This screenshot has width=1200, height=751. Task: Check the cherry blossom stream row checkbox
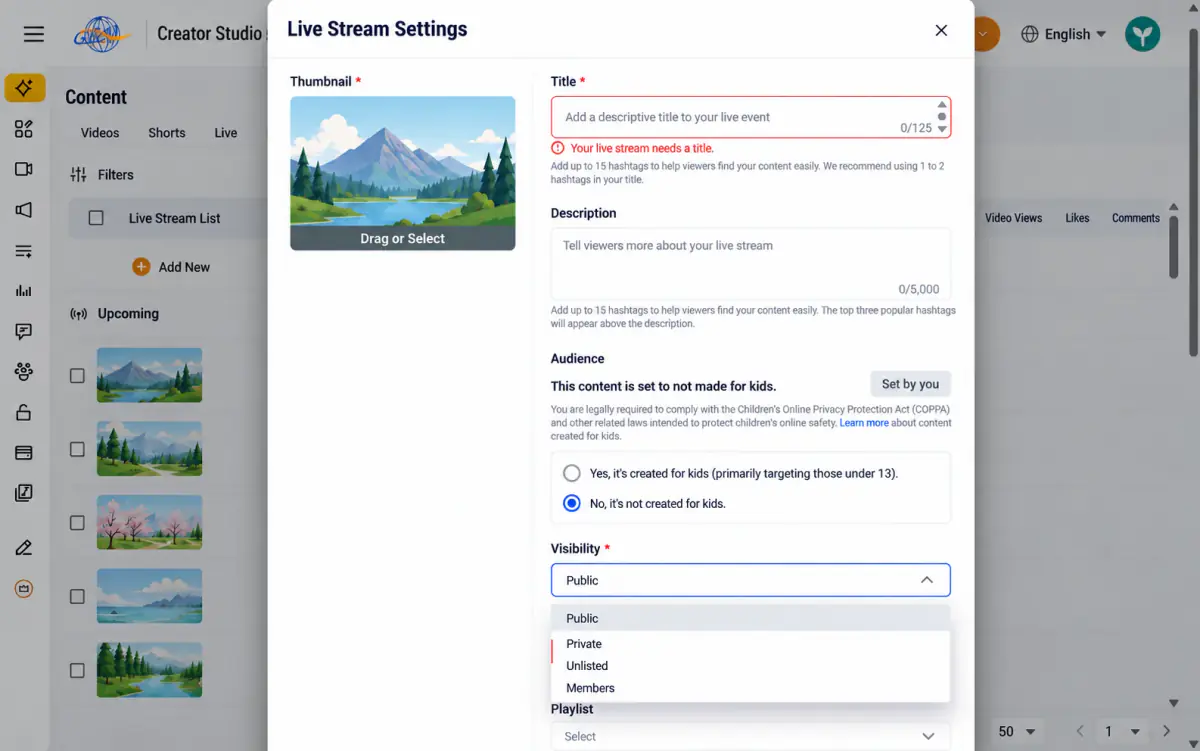(x=77, y=523)
